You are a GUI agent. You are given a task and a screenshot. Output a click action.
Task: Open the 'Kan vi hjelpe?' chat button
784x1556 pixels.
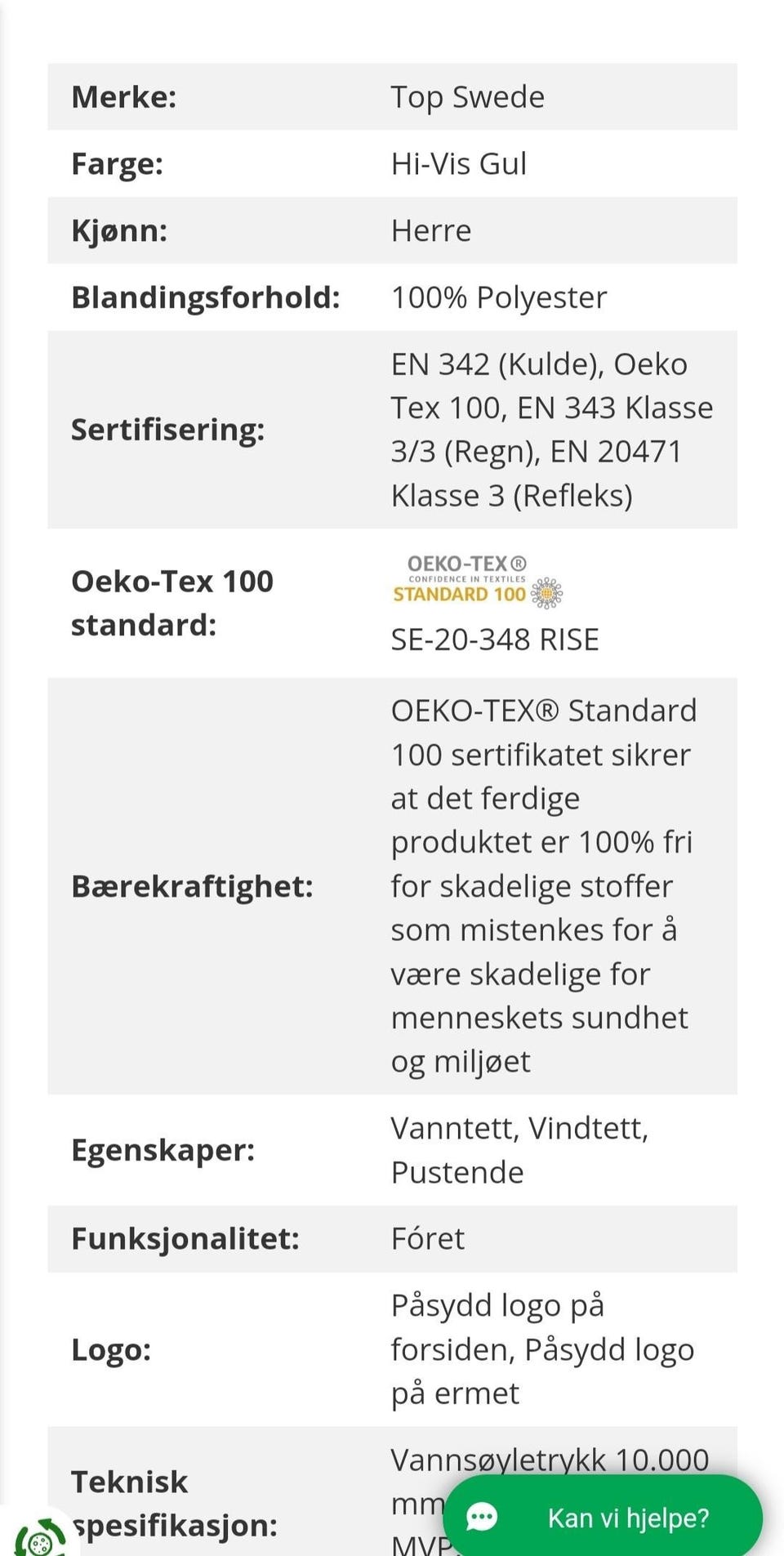coord(603,1518)
